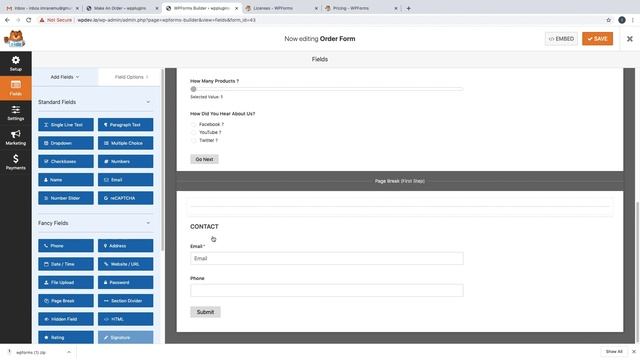This screenshot has width=640, height=360.
Task: Add an Email field button
Action: click(125, 180)
